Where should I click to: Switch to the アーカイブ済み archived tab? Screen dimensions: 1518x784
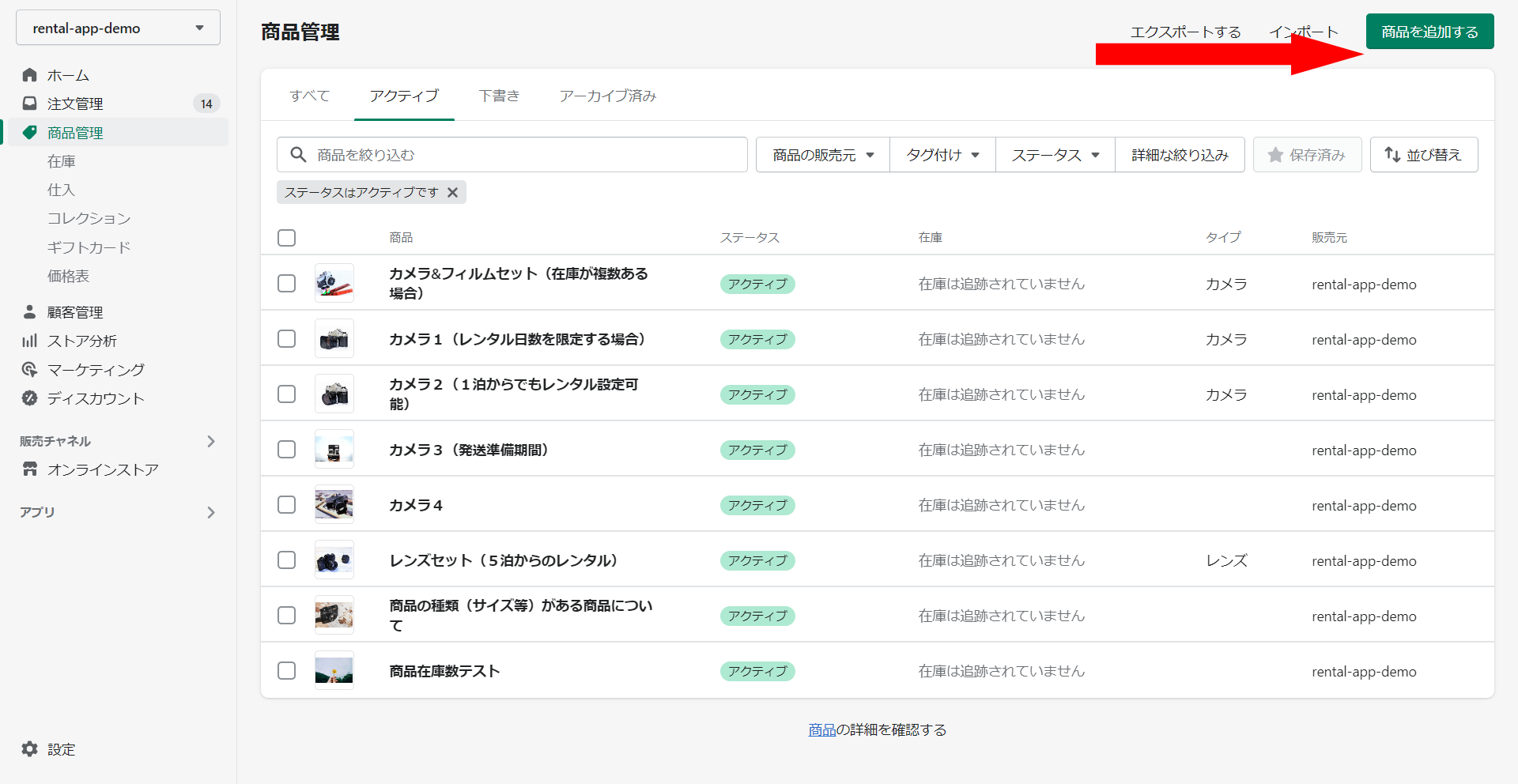point(607,96)
